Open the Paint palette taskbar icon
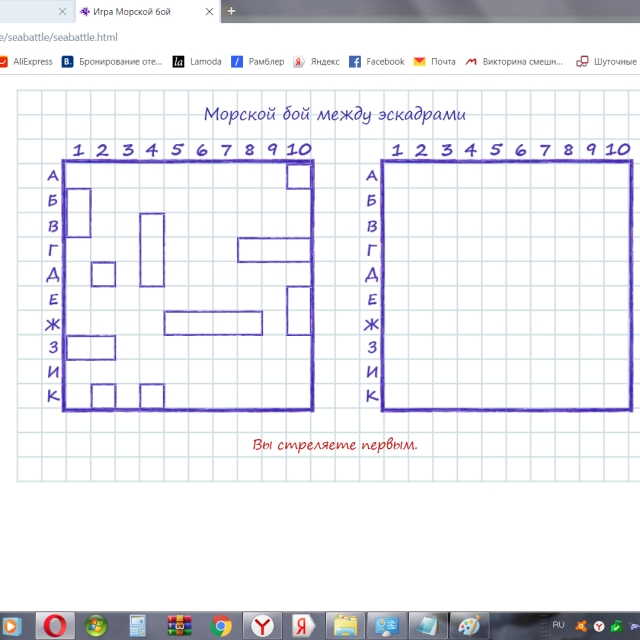This screenshot has height=640, width=640. point(468,625)
